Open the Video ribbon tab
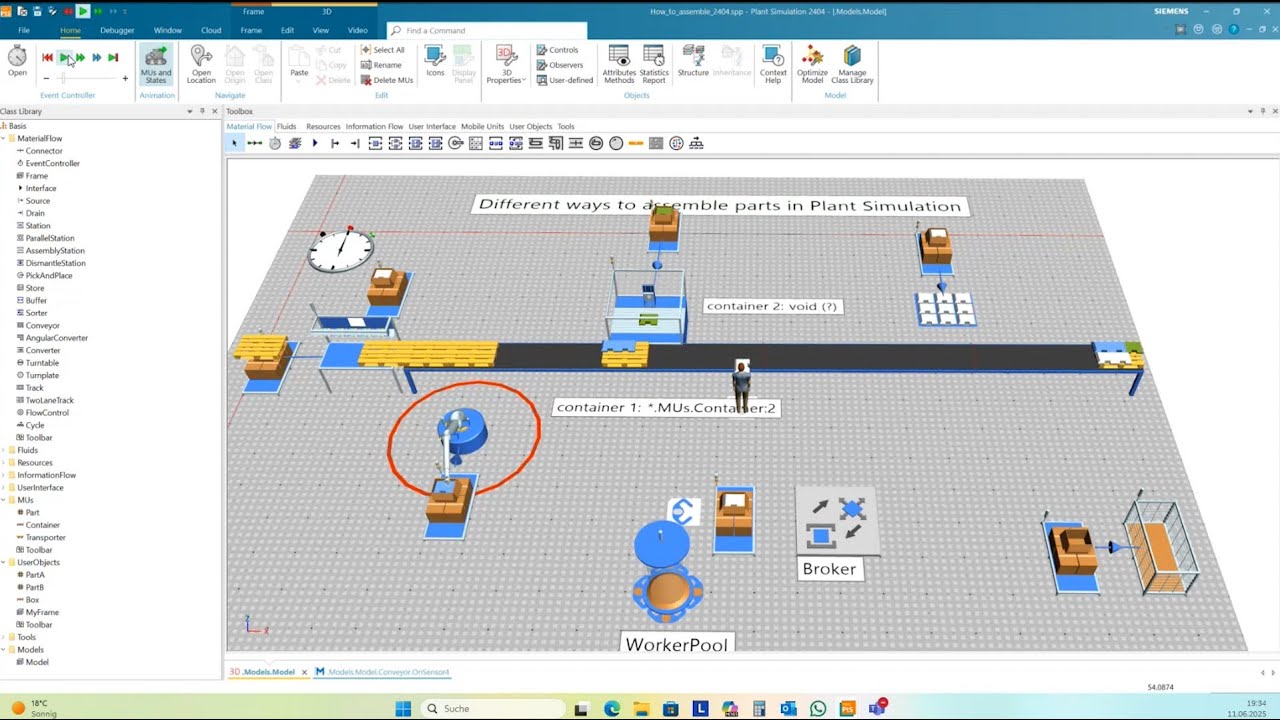This screenshot has width=1280, height=720. click(x=357, y=30)
